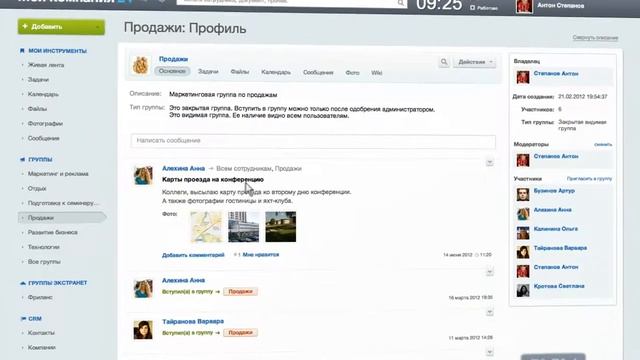Viewport: 640px width, 360px height.
Task: Select the Продажи group in sidebar
Action: coord(62,218)
